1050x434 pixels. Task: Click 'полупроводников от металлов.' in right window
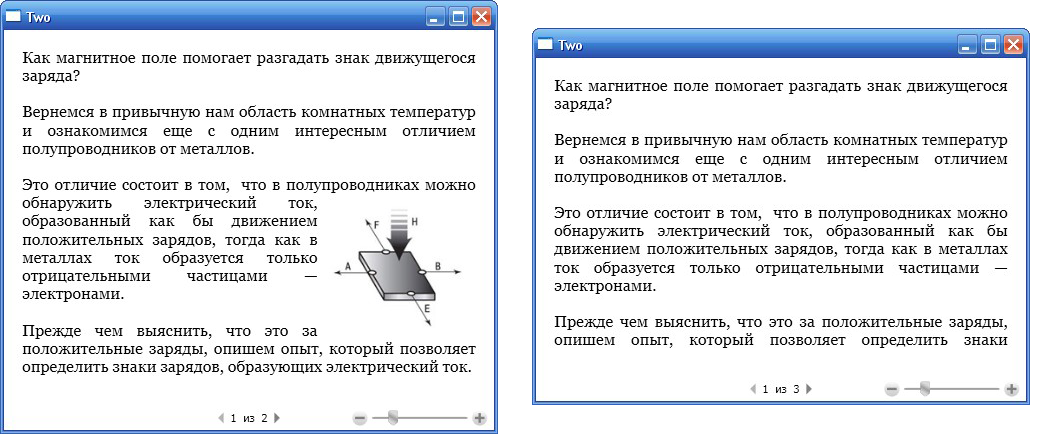pos(671,178)
